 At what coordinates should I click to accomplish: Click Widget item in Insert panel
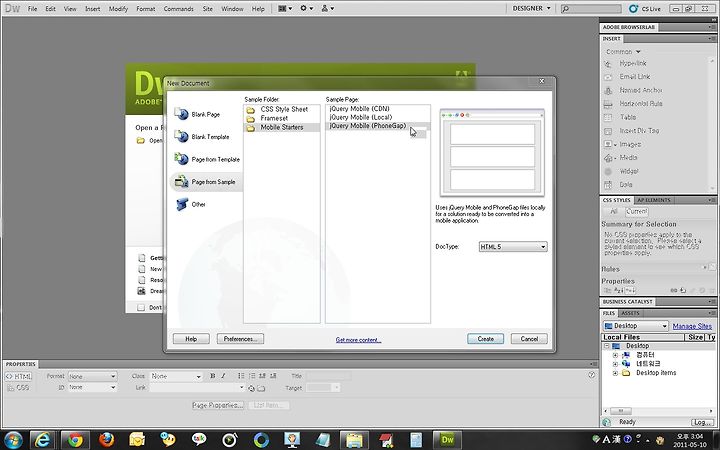629,171
